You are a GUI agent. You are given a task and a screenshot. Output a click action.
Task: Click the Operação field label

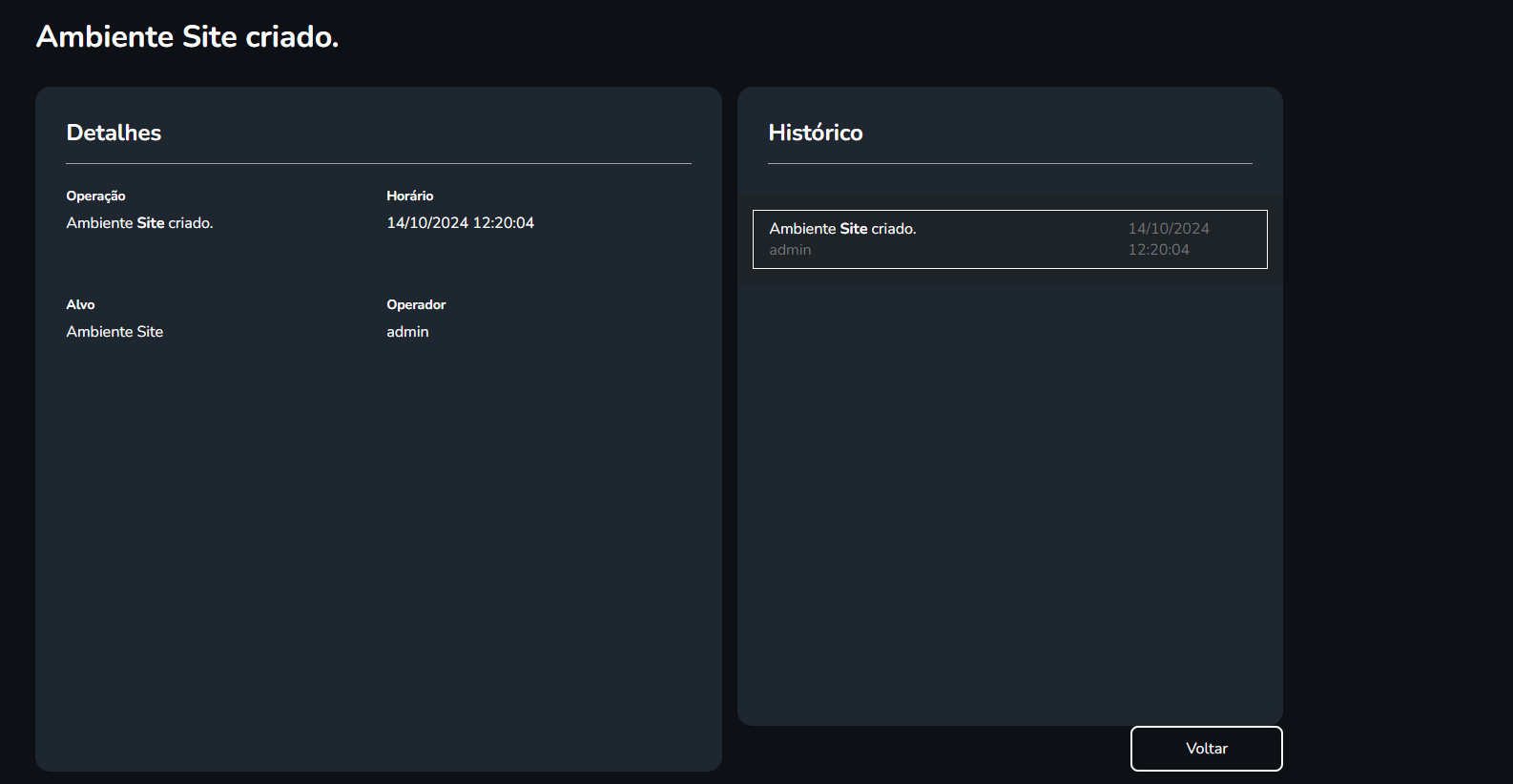click(95, 196)
